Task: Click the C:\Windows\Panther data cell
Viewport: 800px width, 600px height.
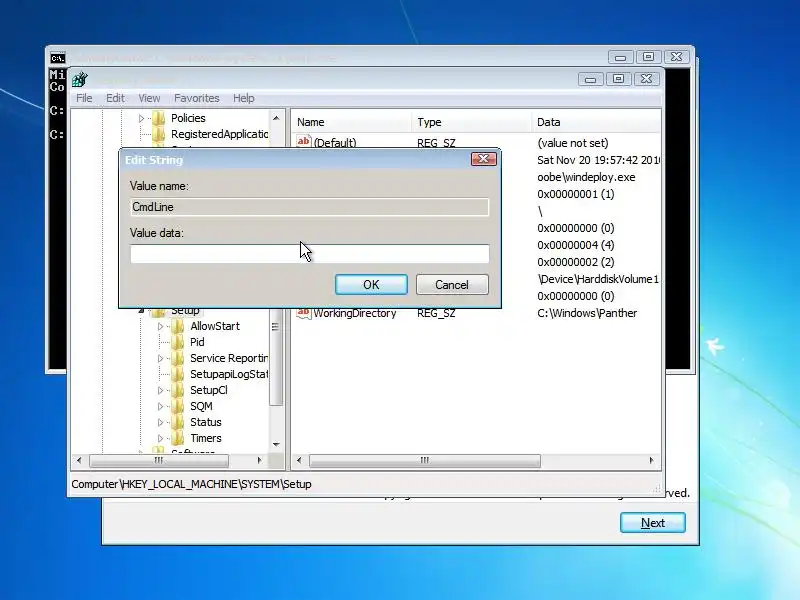Action: click(x=587, y=313)
